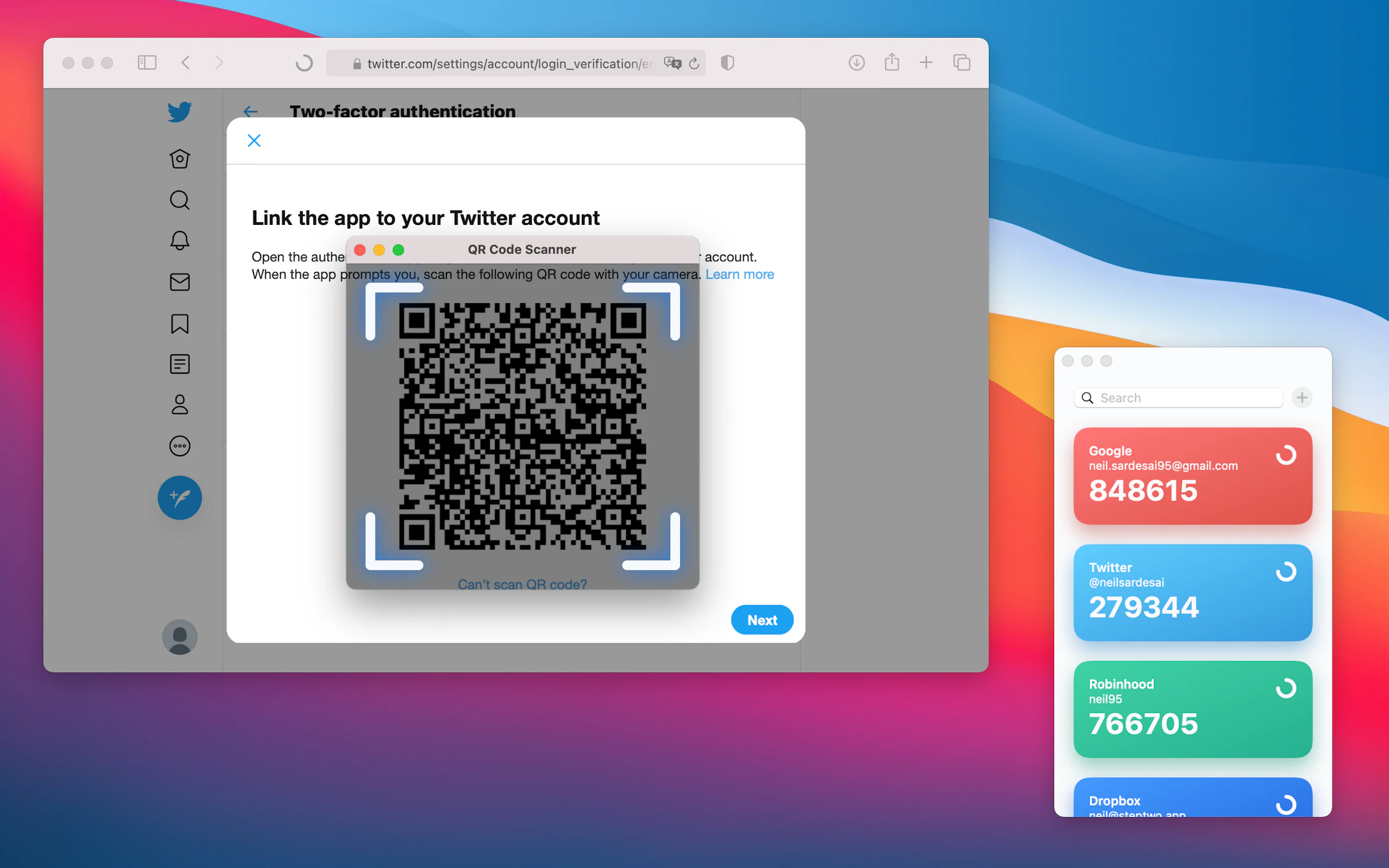Open Twitter Notifications bell
The image size is (1389, 868).
tap(179, 241)
